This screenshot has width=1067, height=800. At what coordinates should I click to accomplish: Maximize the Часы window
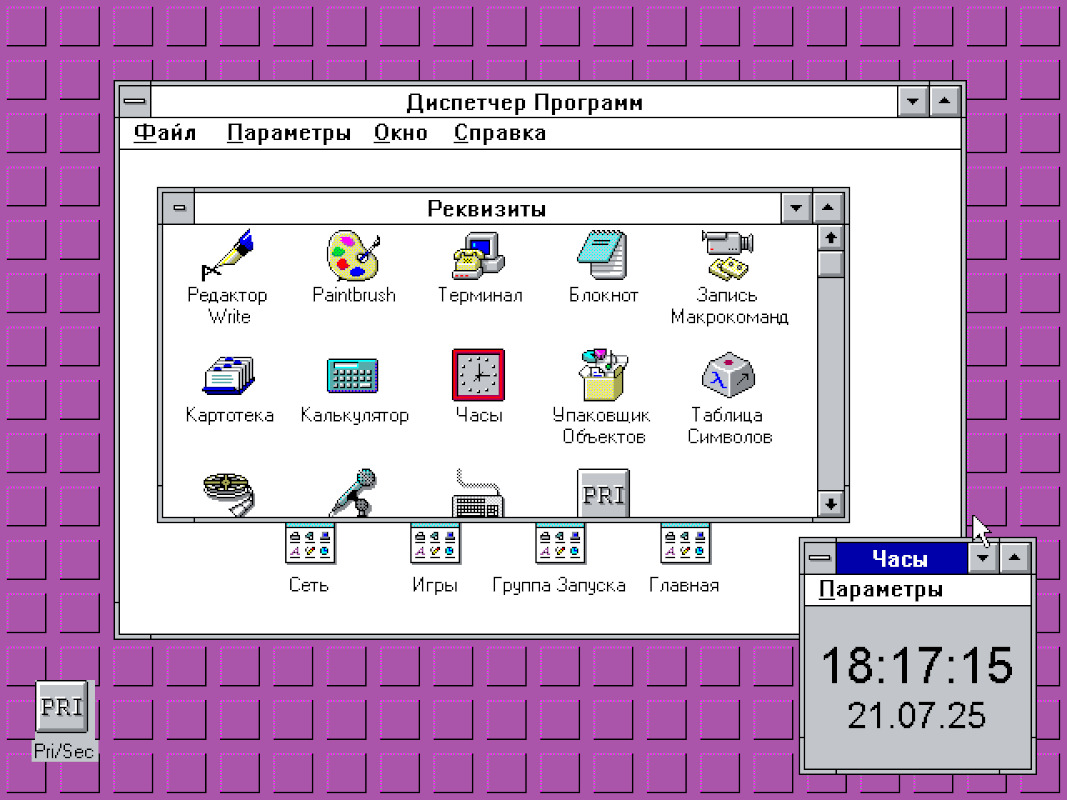[x=1015, y=559]
